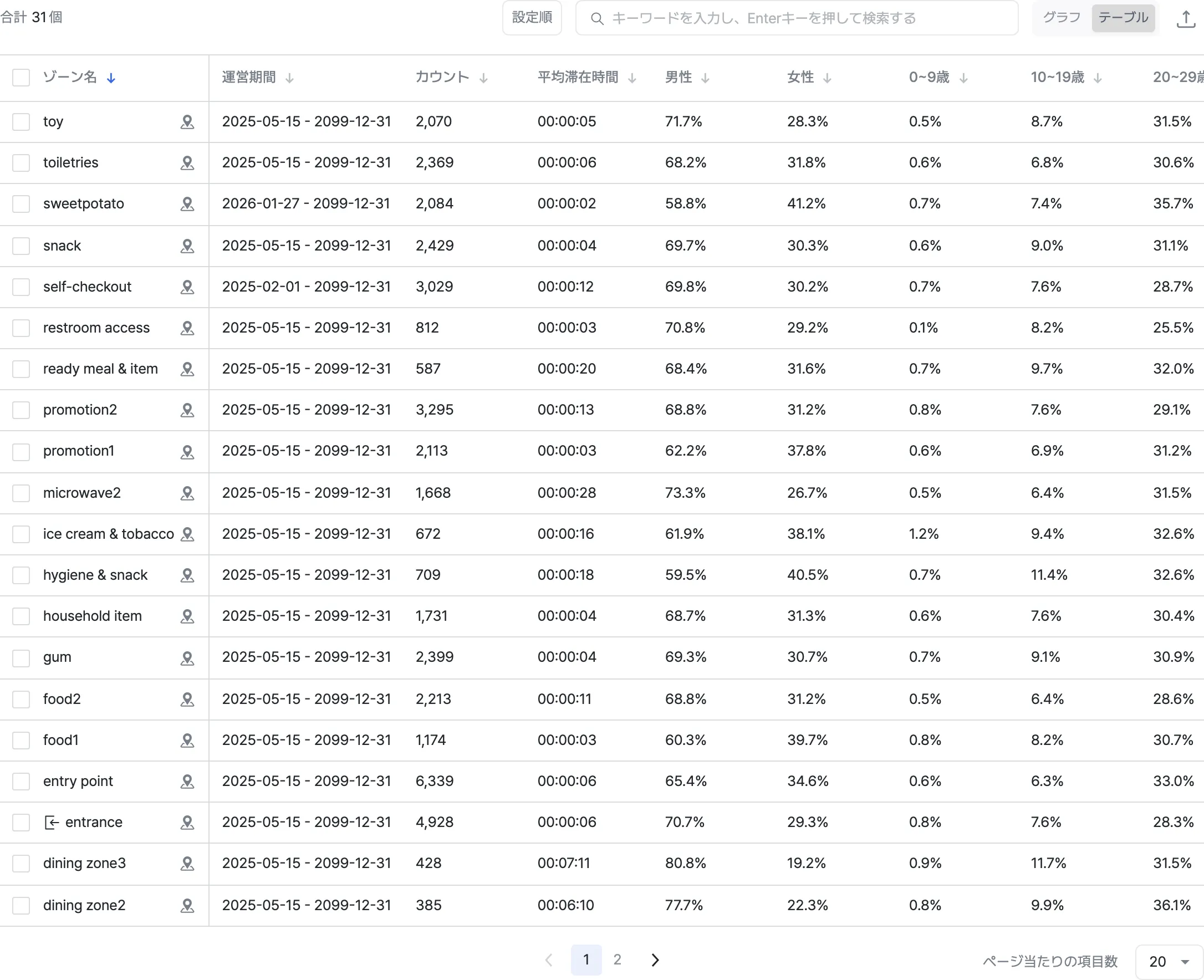Open the items-per-page dropdown showing 20
Image resolution: width=1204 pixels, height=980 pixels.
pyautogui.click(x=1169, y=961)
